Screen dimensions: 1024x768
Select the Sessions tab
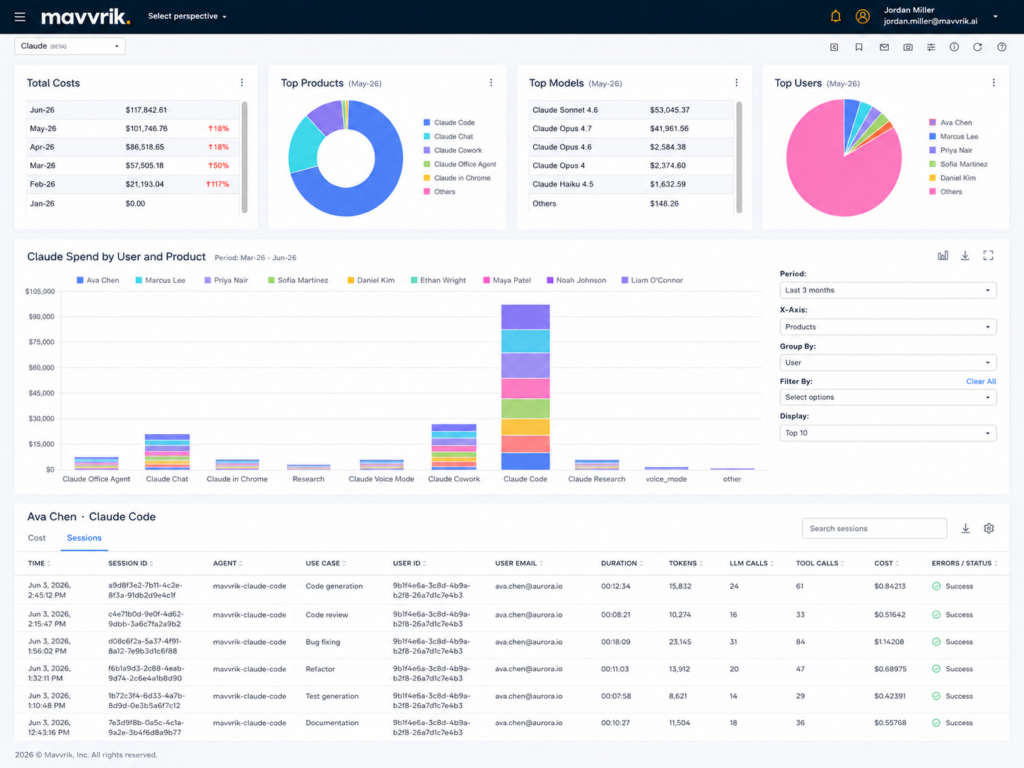pos(84,538)
